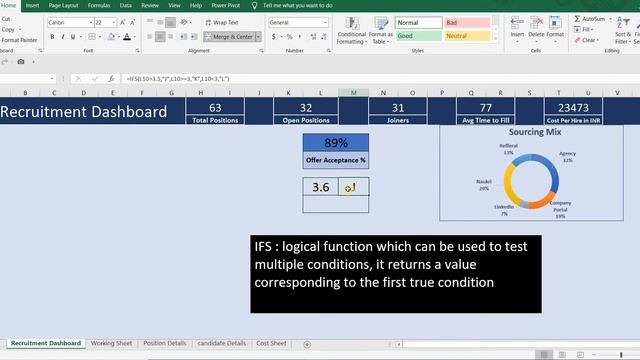
Task: Apply percent style
Action: pos(289,37)
